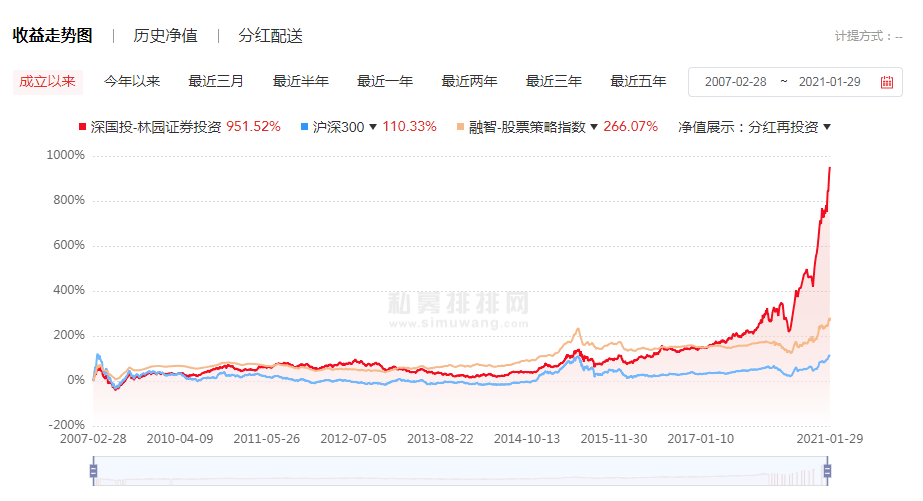This screenshot has width=923, height=501.
Task: Click the right range slider handle
Action: pos(827,471)
